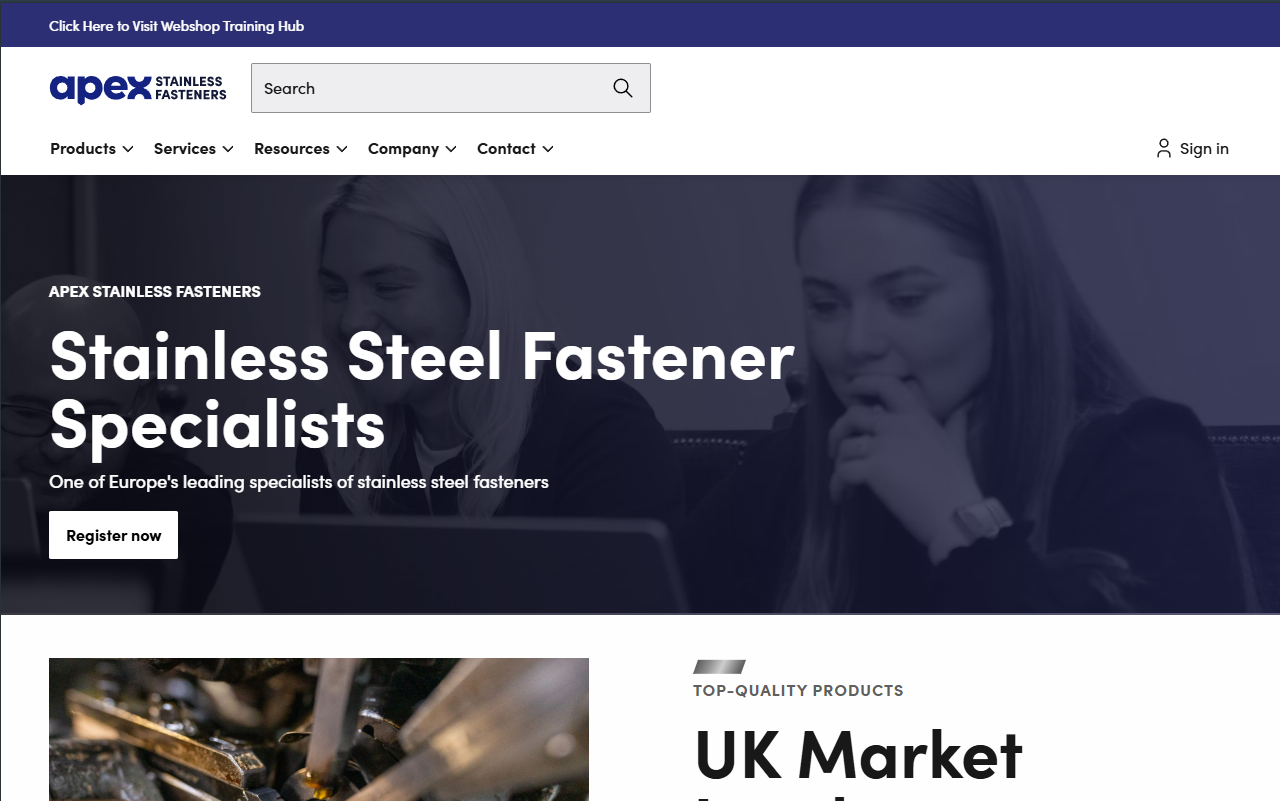
Task: Open the Services menu label
Action: tap(185, 148)
